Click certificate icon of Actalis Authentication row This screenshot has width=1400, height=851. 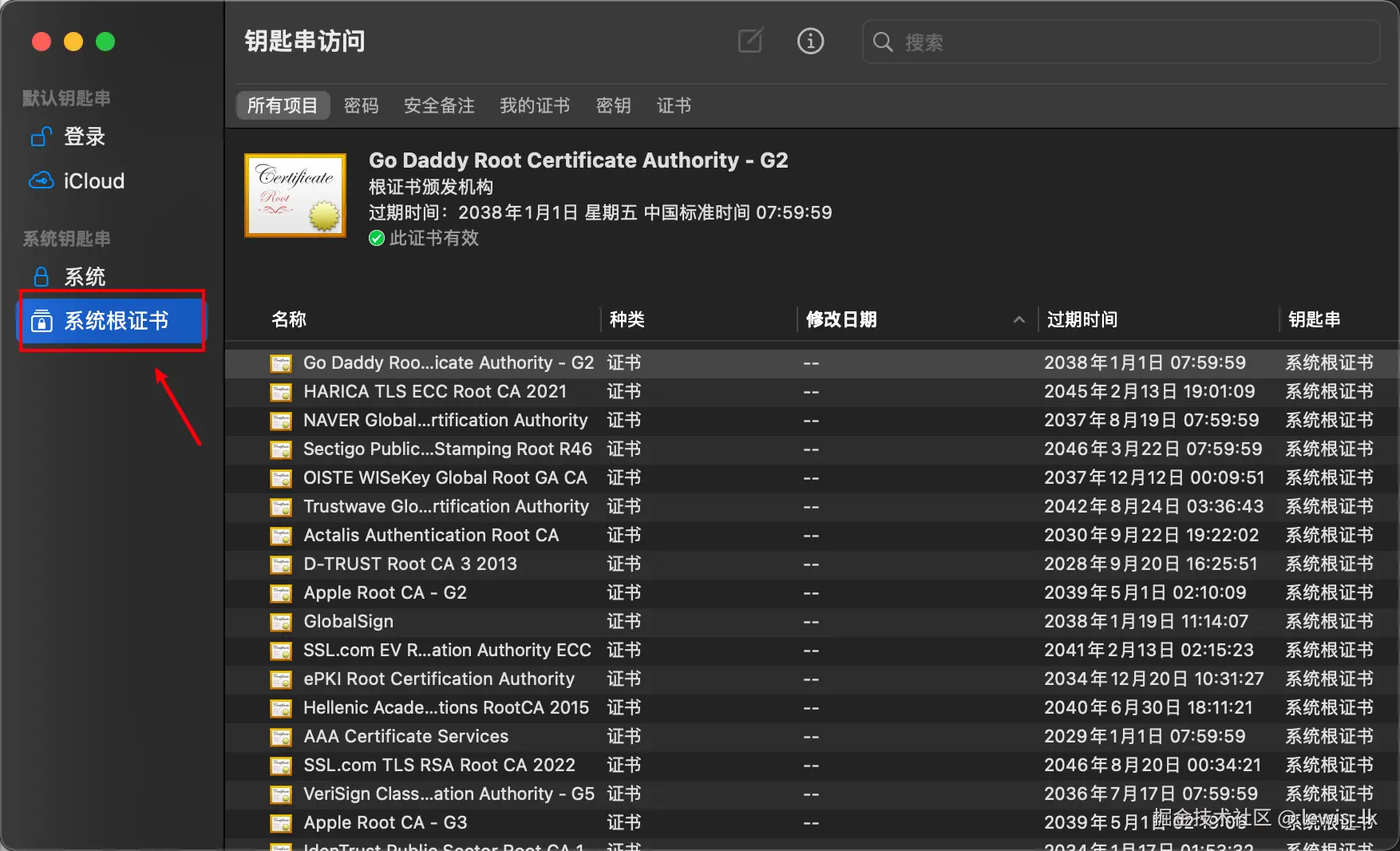click(x=281, y=536)
